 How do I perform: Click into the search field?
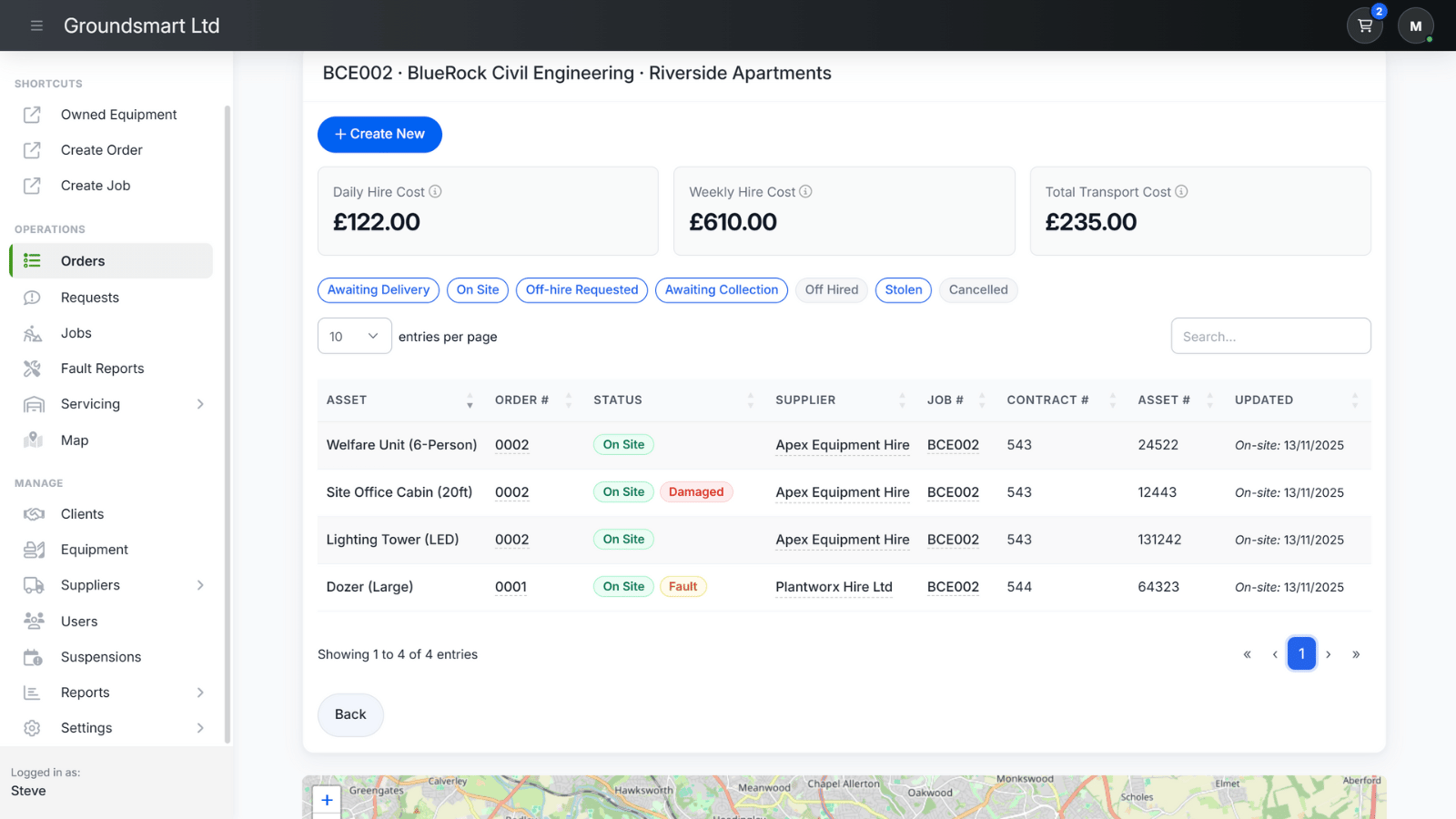(1270, 335)
